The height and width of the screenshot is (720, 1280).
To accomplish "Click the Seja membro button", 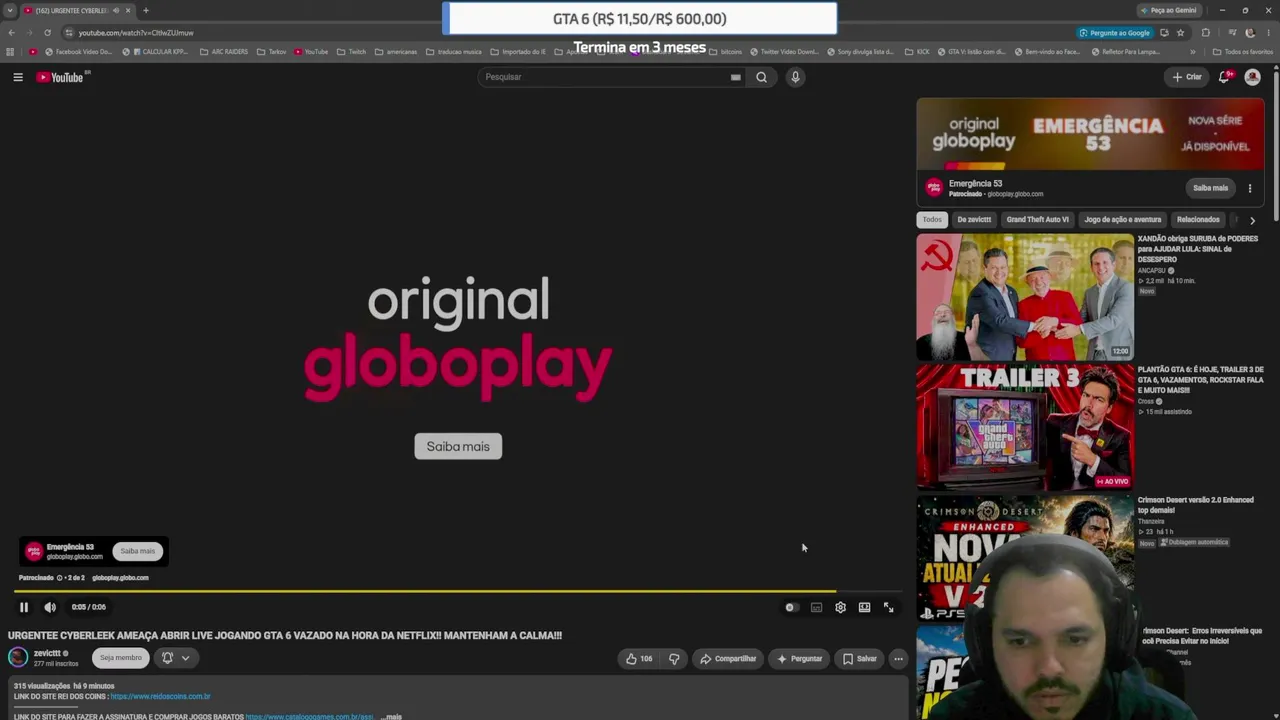I will coord(120,657).
